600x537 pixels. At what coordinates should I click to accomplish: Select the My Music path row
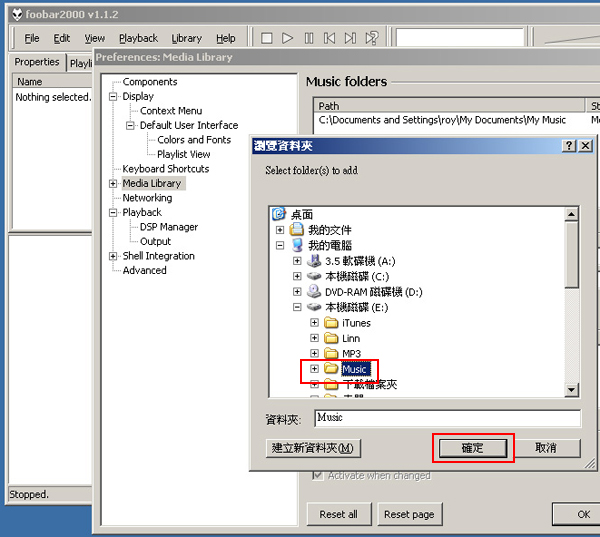coord(457,120)
